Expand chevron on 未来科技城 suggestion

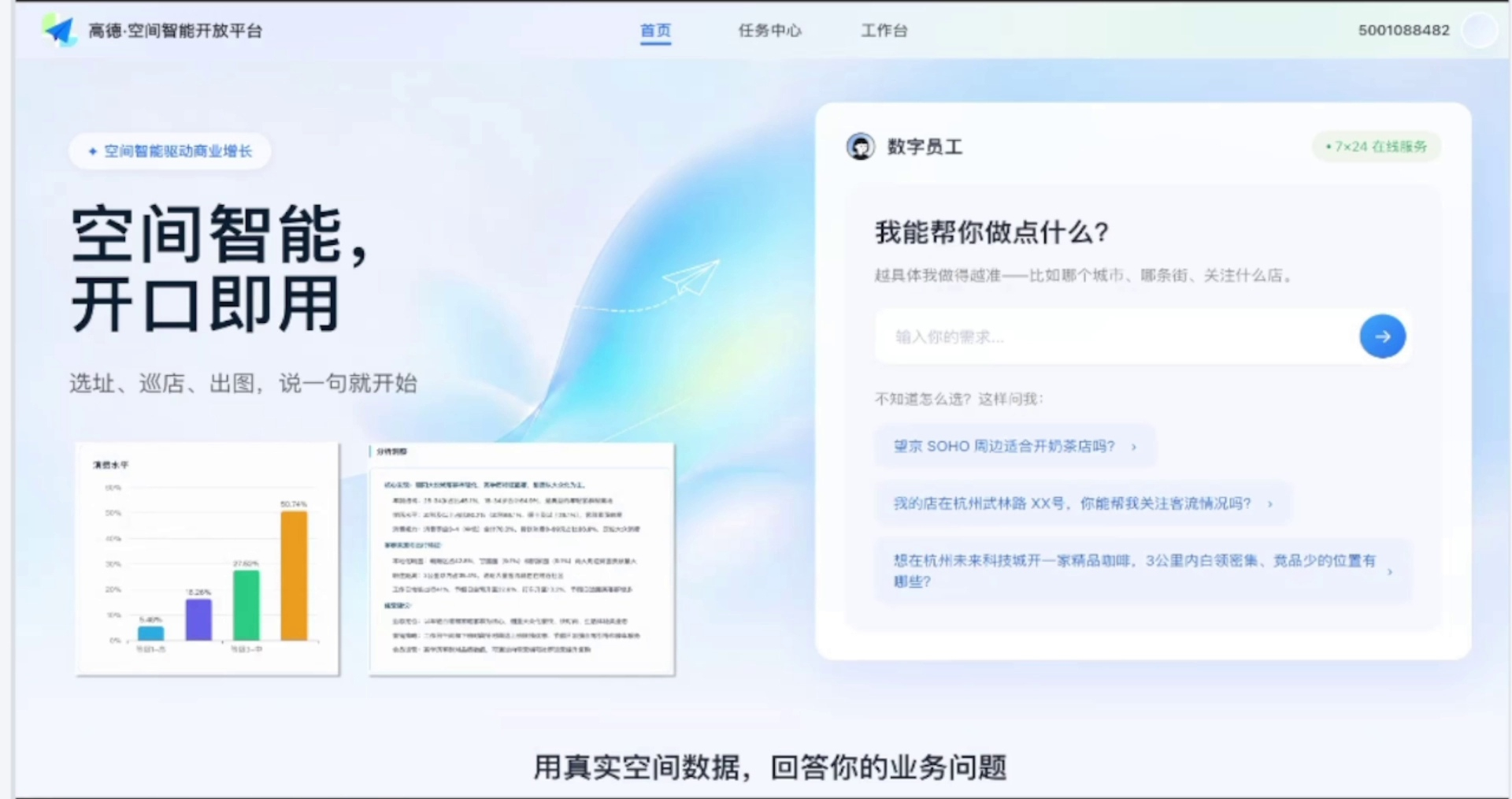(1390, 572)
